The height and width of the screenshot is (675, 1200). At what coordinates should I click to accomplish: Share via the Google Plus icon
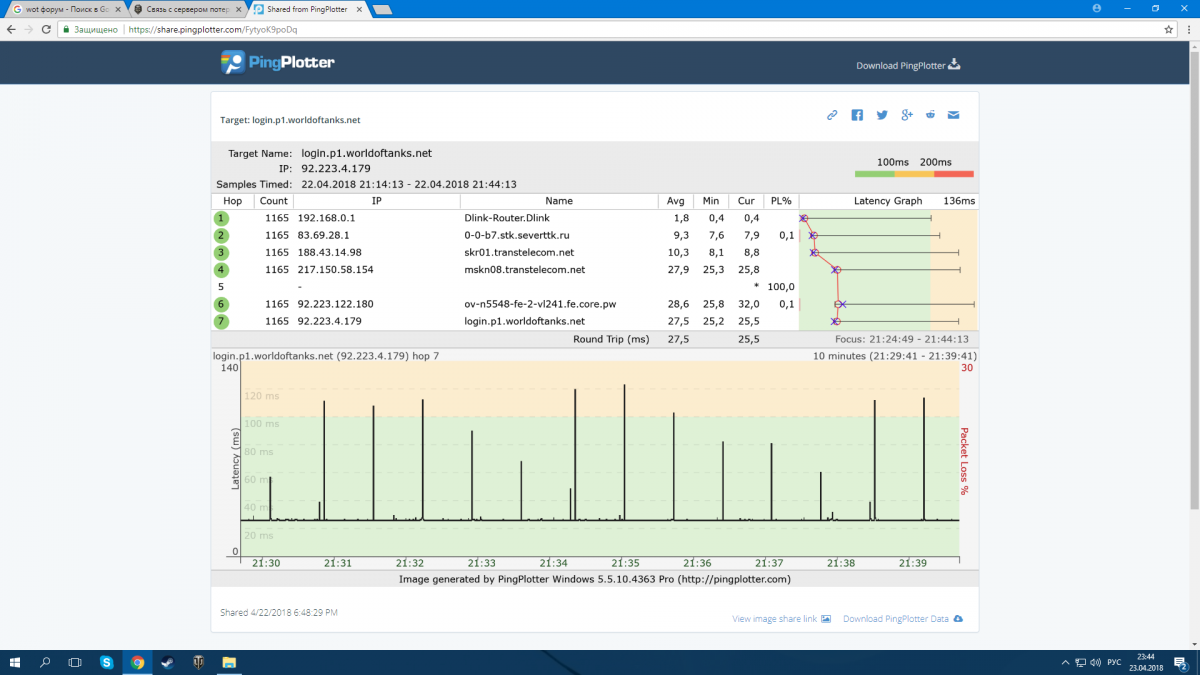907,115
